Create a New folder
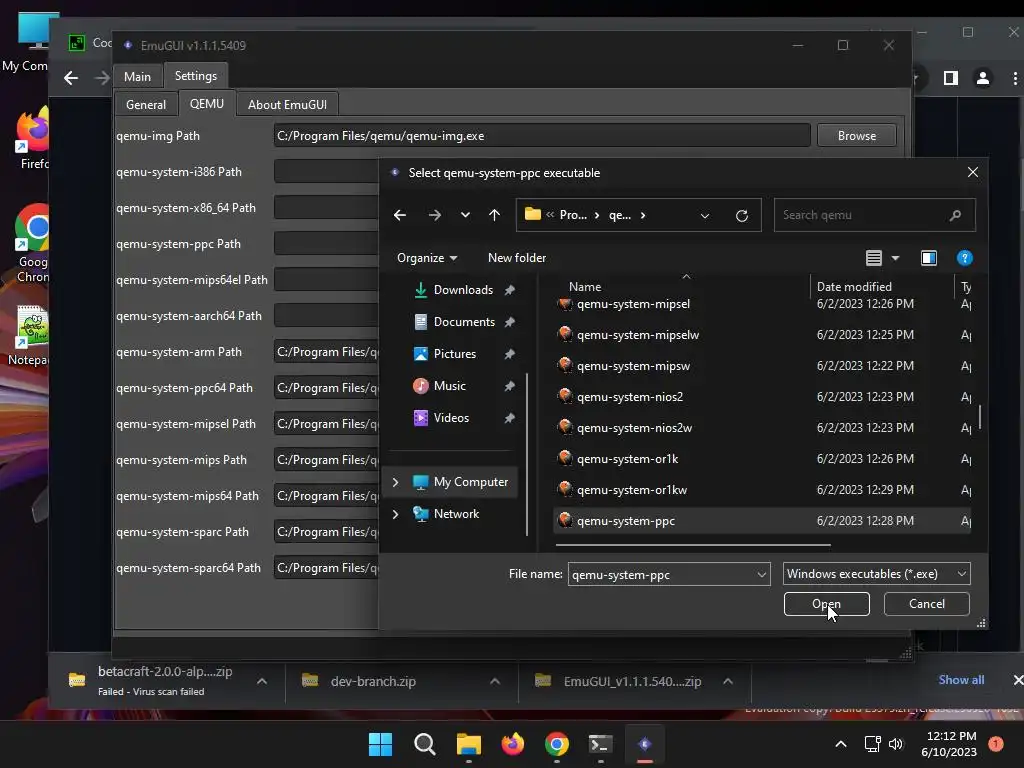Image resolution: width=1024 pixels, height=768 pixels. click(x=517, y=258)
